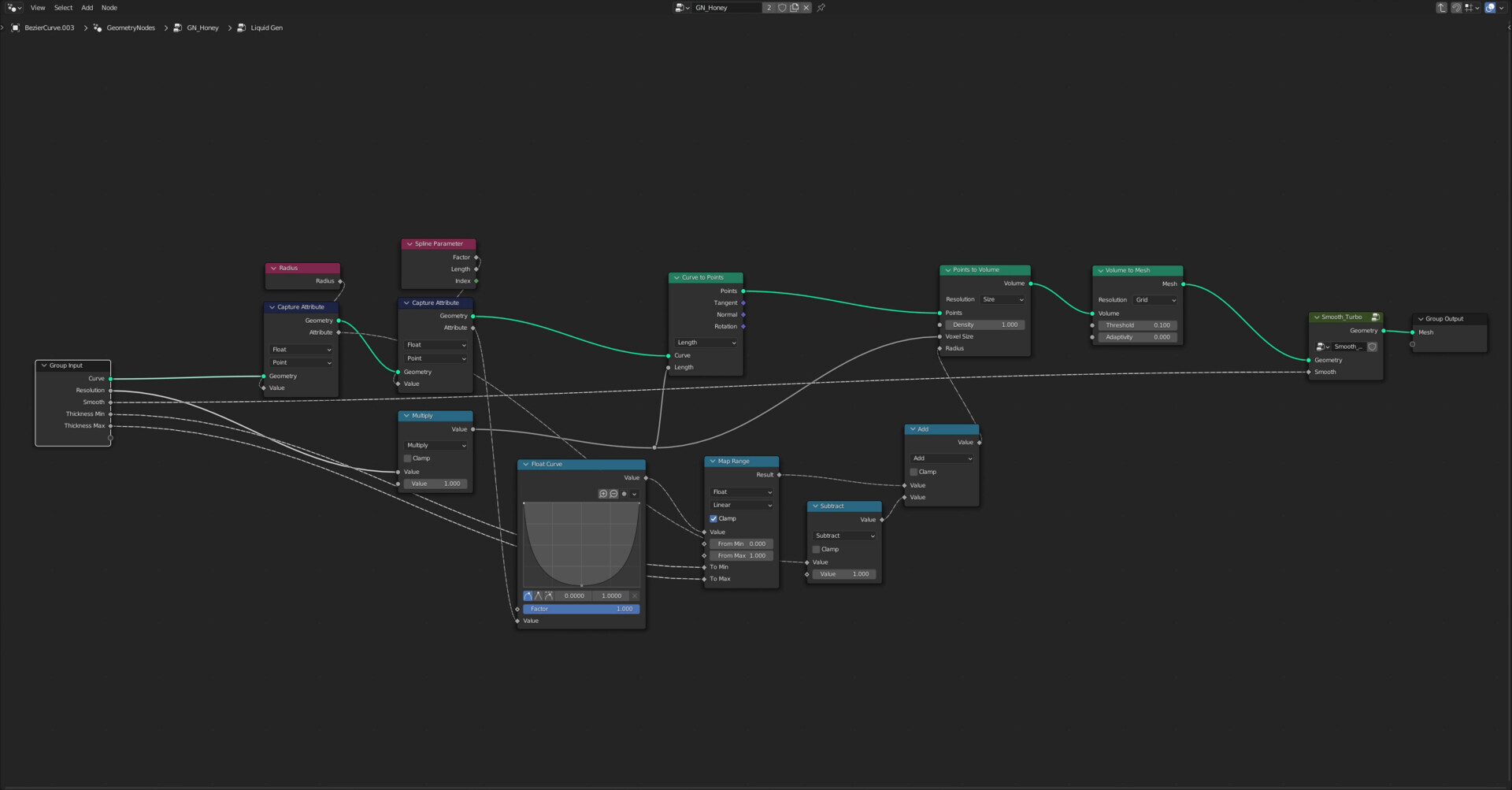
Task: Open the Add menu
Action: (87, 7)
